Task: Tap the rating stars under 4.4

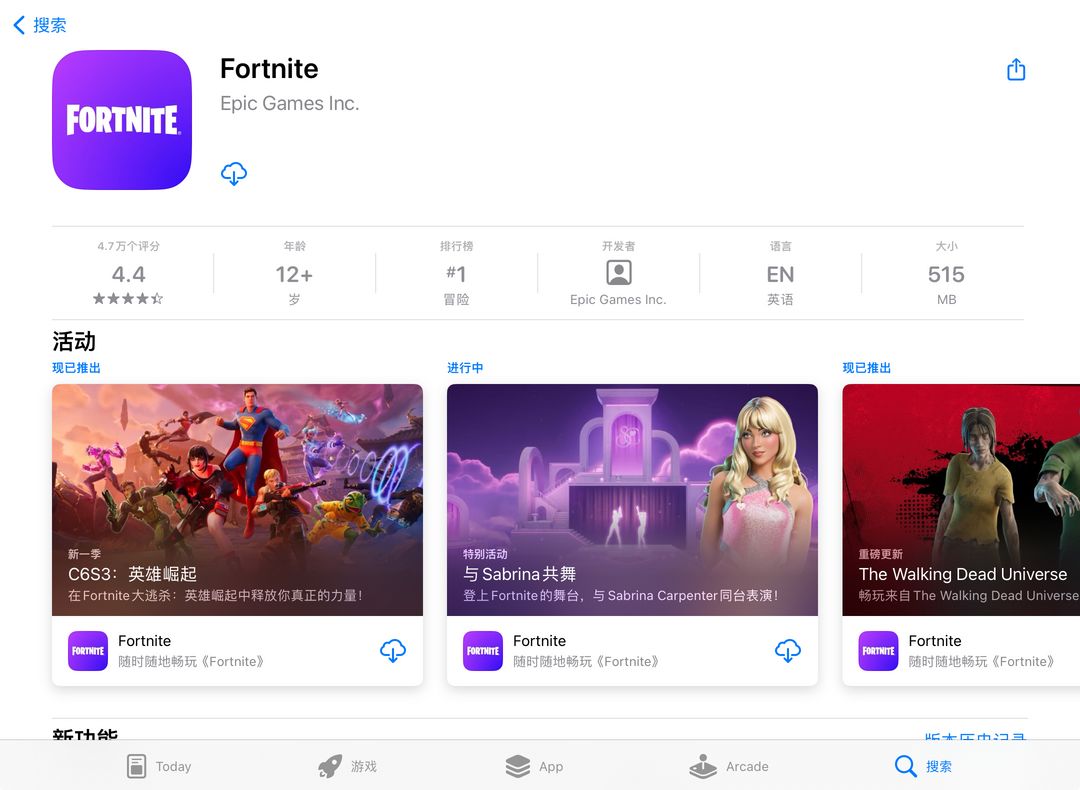Action: (129, 299)
